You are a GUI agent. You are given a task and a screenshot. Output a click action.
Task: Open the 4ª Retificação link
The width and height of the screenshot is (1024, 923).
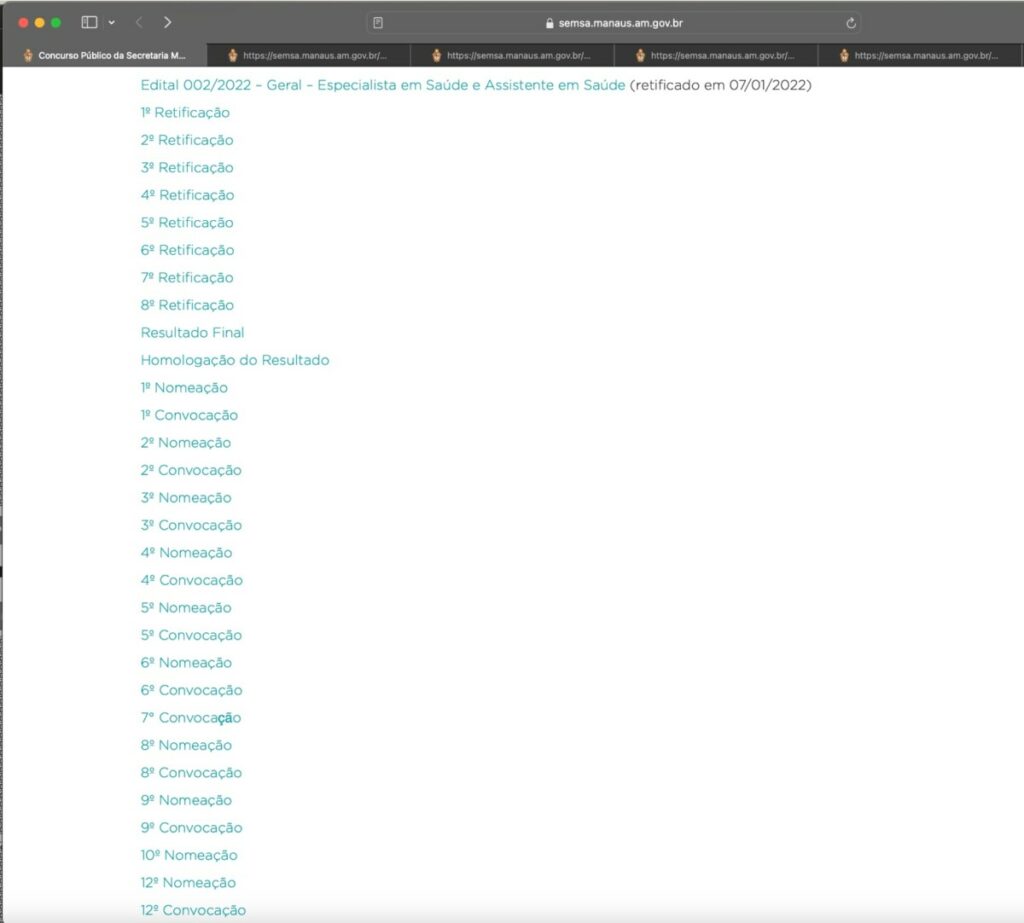[187, 195]
